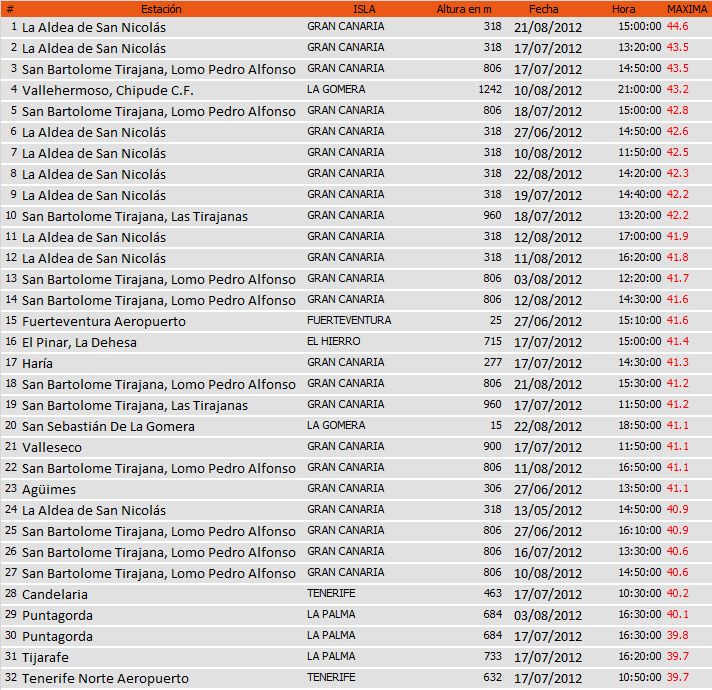Select the Tijarafe station cell
The image size is (712, 690).
point(47,657)
